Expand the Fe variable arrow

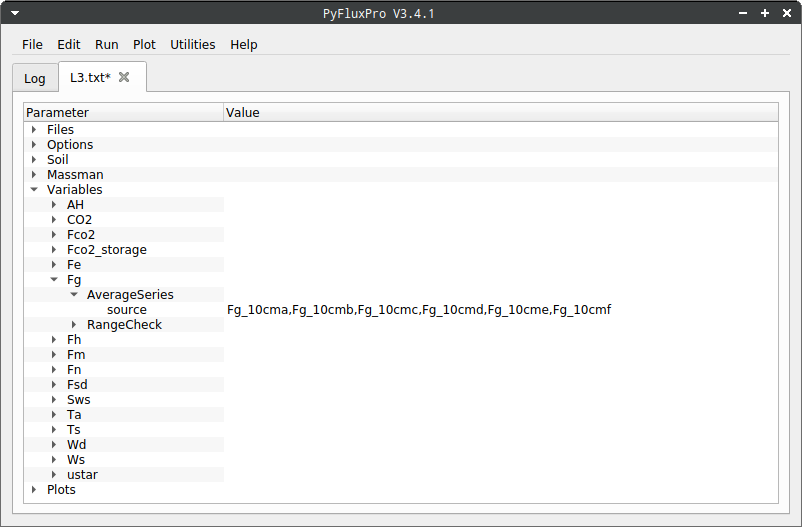pos(54,265)
